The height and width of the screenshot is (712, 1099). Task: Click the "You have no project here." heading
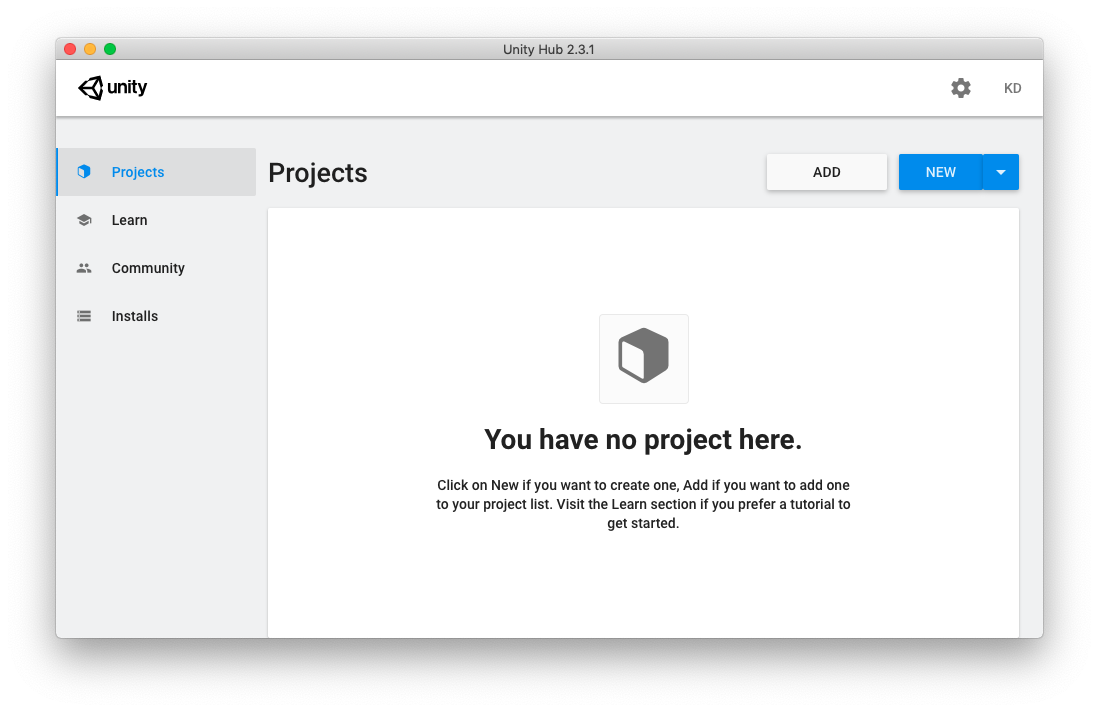click(x=643, y=440)
